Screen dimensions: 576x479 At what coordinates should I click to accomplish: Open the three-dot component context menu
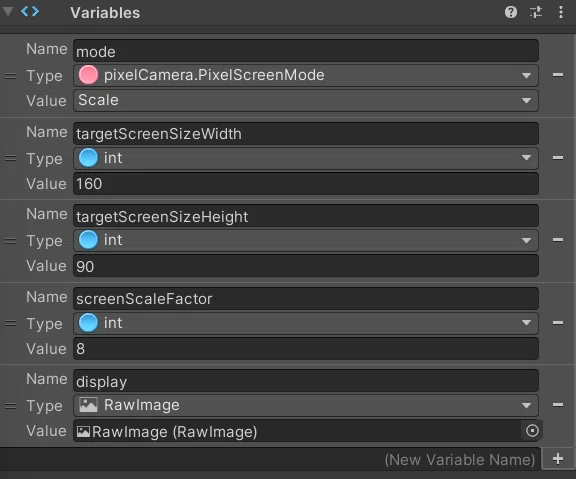click(x=561, y=12)
